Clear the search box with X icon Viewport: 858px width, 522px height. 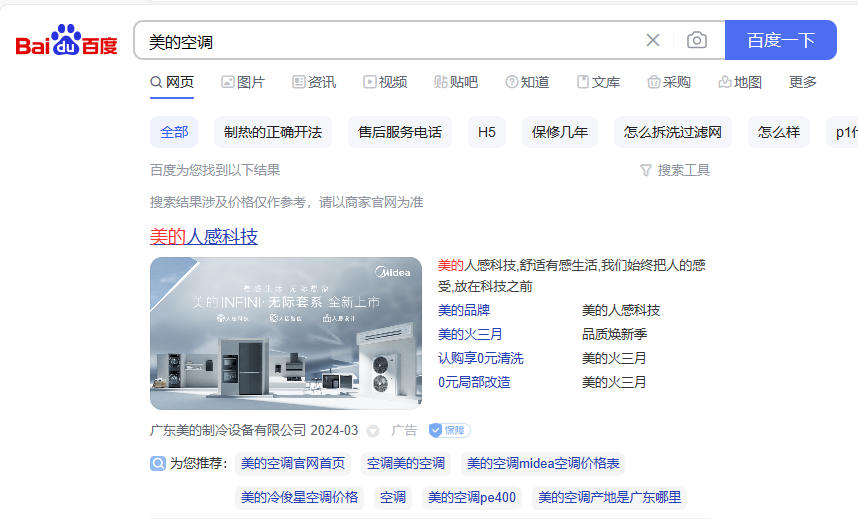pyautogui.click(x=653, y=40)
